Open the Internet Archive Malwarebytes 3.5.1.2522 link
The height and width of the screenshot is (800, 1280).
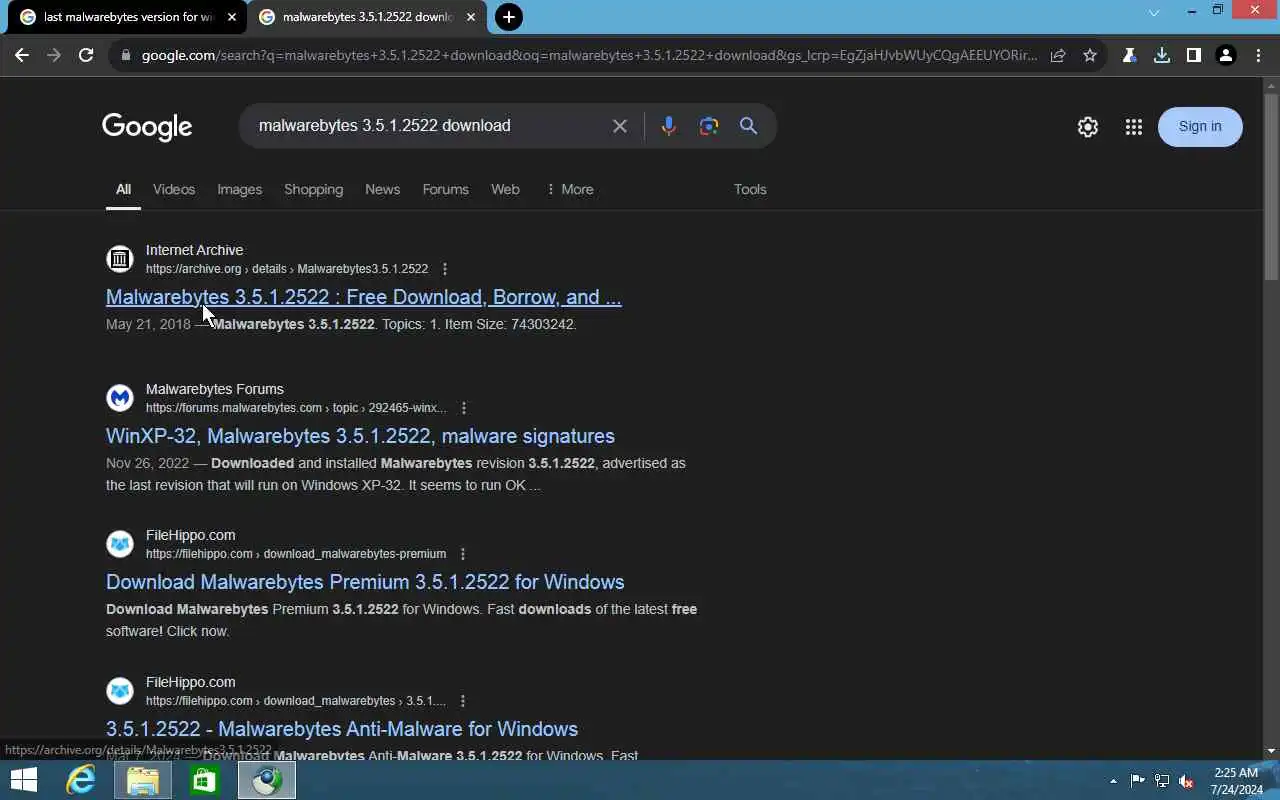pos(364,297)
